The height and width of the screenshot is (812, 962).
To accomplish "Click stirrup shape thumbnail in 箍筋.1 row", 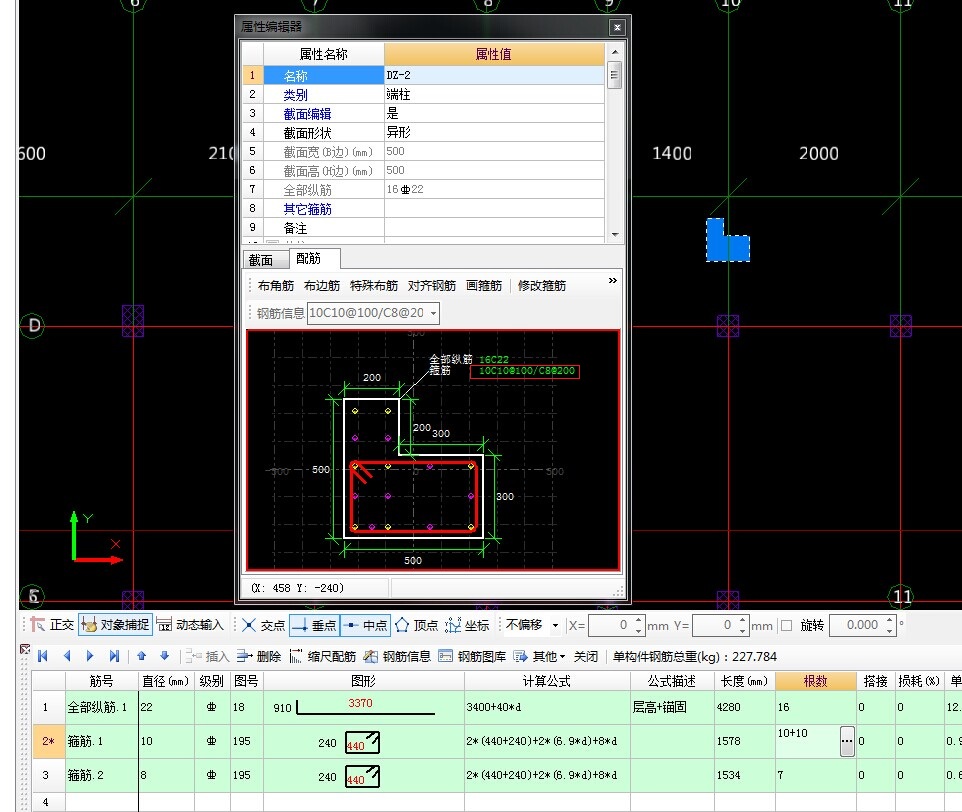I will (362, 743).
